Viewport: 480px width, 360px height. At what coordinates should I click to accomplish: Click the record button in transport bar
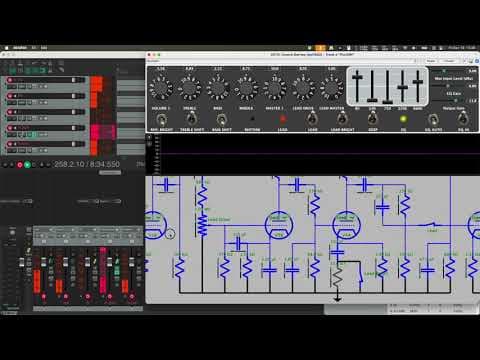pyautogui.click(x=20, y=165)
